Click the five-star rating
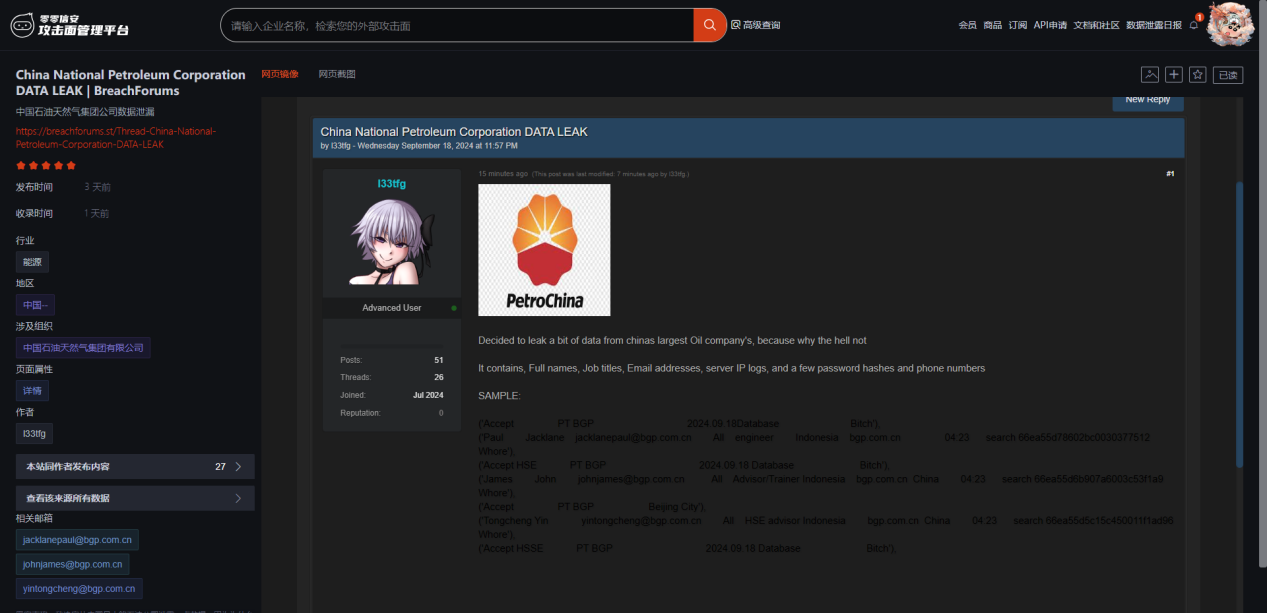This screenshot has height=613, width=1267. click(x=45, y=165)
